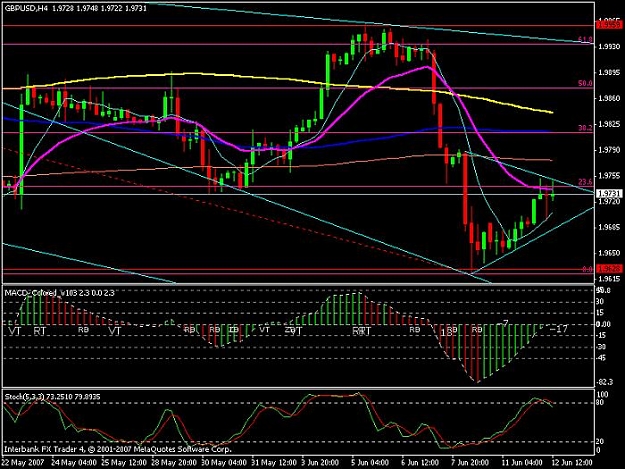Image resolution: width=625 pixels, height=469 pixels.
Task: Click the RT marker in MACD panel
Action: [x=39, y=331]
